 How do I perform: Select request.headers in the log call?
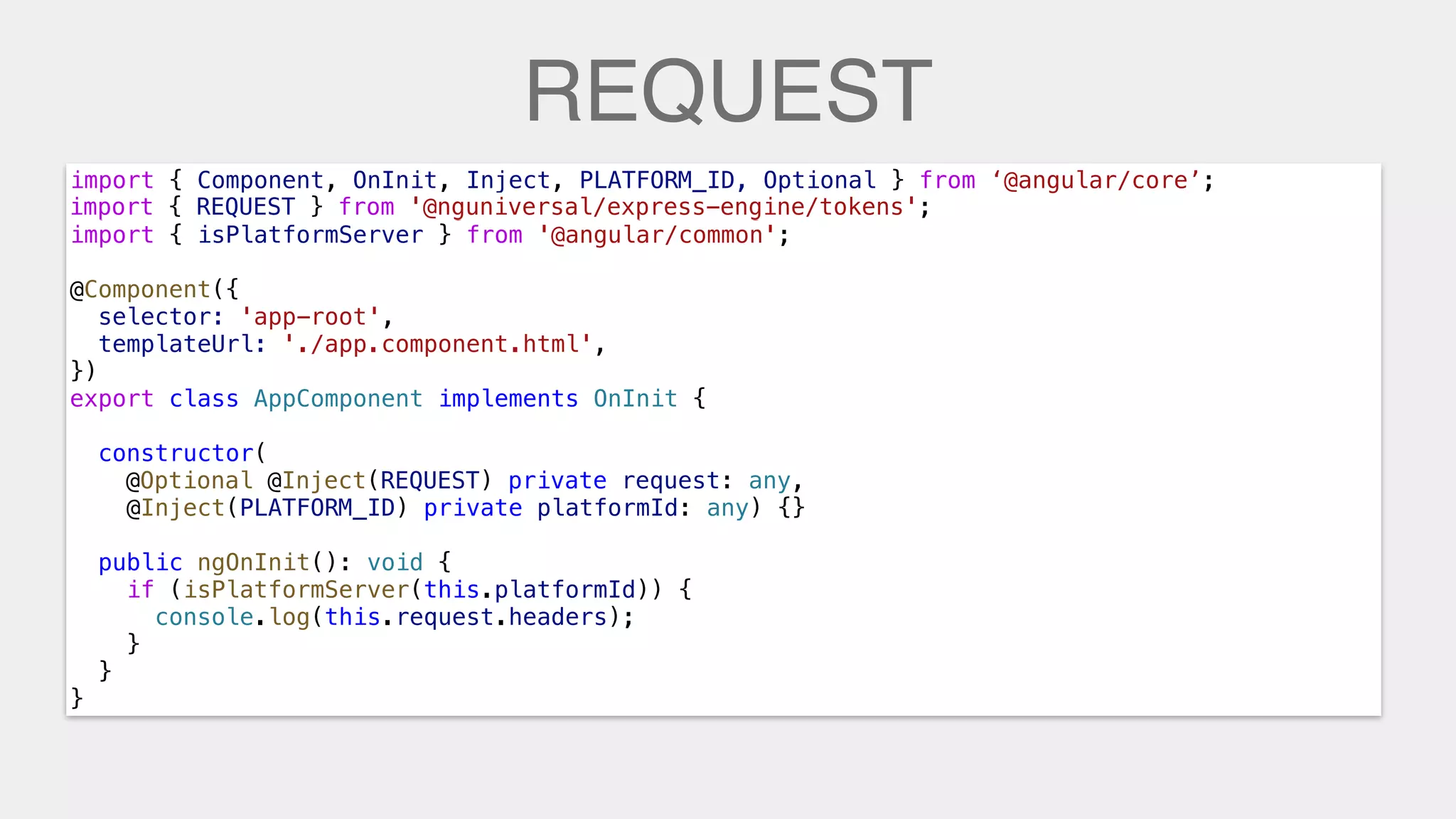501,617
